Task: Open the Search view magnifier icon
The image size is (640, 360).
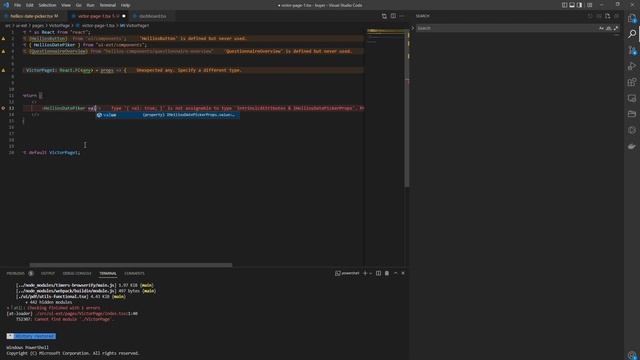Action: [x=632, y=34]
